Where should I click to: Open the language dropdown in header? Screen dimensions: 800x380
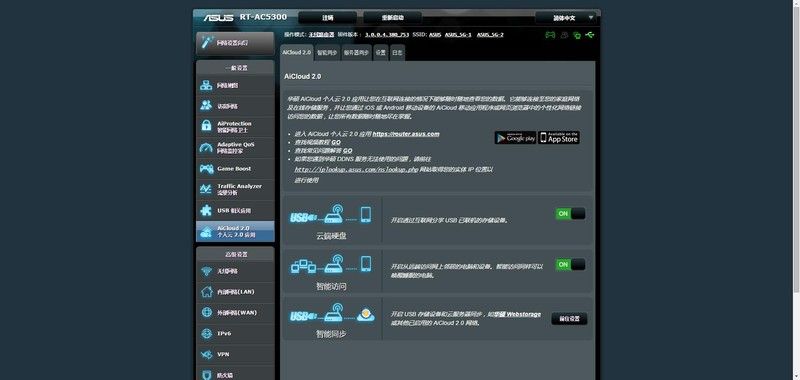point(565,18)
